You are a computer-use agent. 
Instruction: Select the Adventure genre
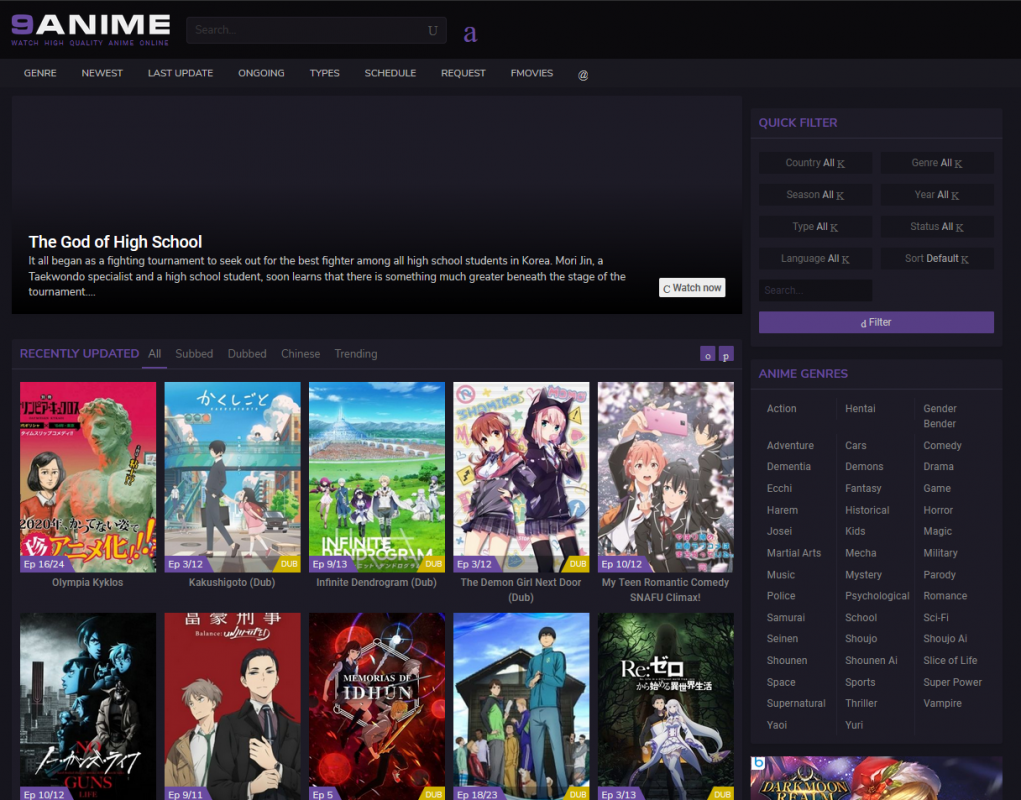(790, 446)
